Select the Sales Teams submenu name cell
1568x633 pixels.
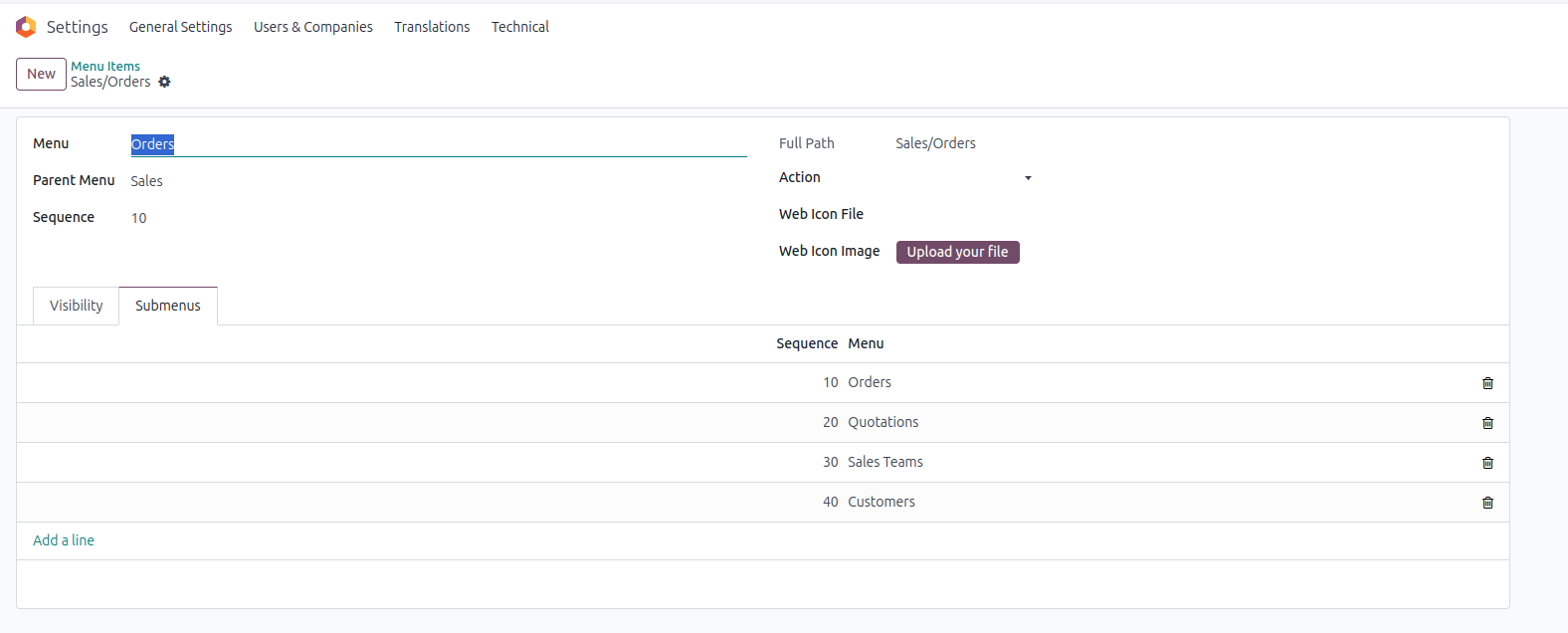(x=885, y=462)
